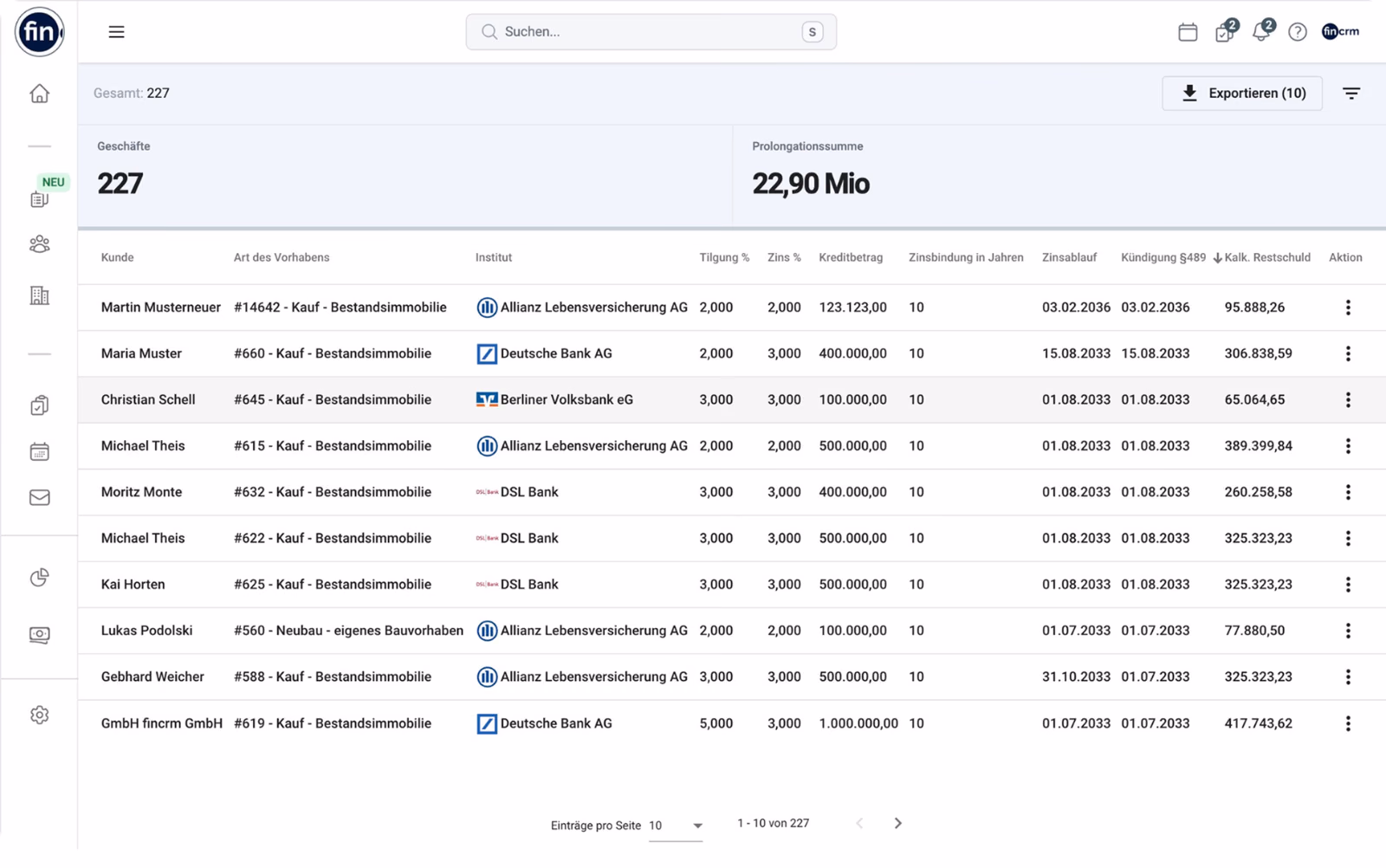Open the money/commission icon in sidebar
Viewport: 1386px width, 868px height.
pos(40,634)
